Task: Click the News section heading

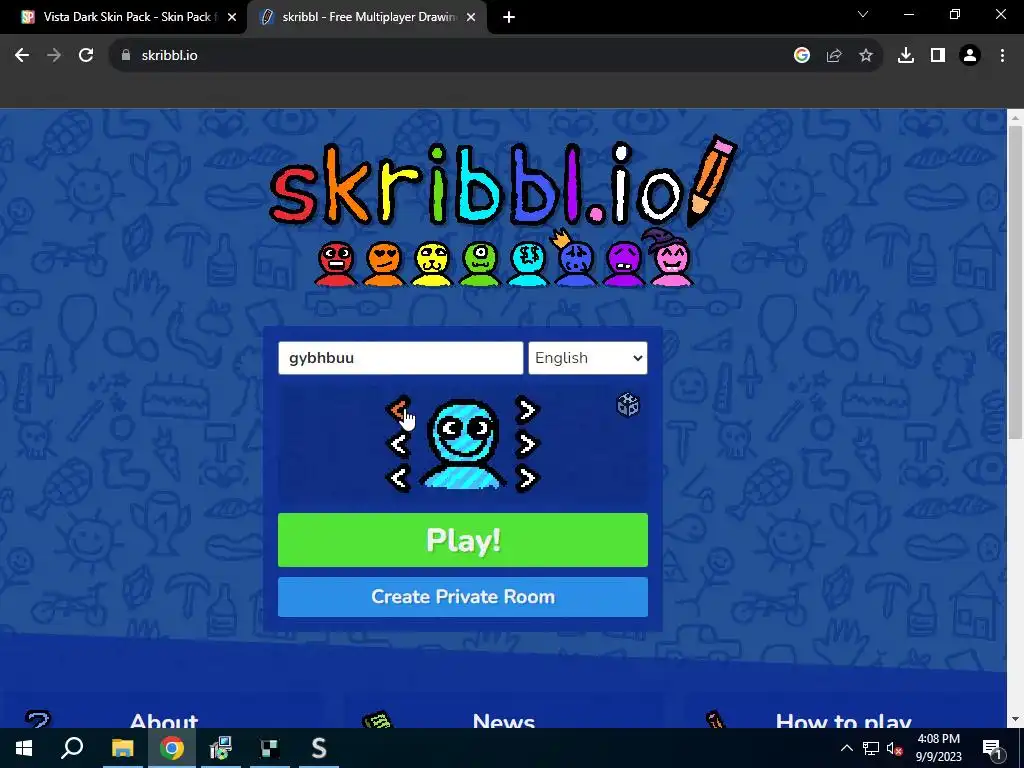Action: 504,720
